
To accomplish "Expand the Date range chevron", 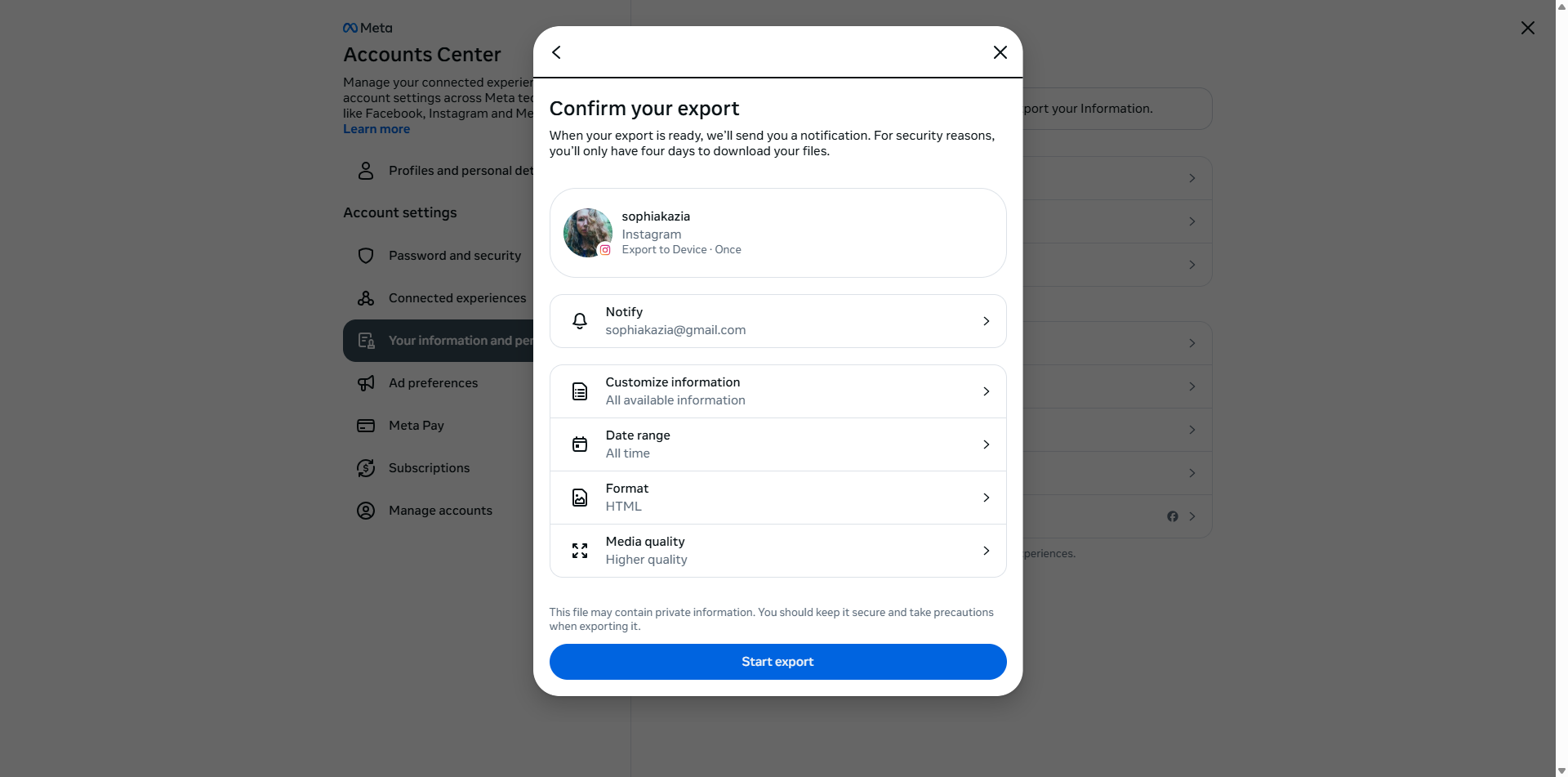I will tap(987, 444).
